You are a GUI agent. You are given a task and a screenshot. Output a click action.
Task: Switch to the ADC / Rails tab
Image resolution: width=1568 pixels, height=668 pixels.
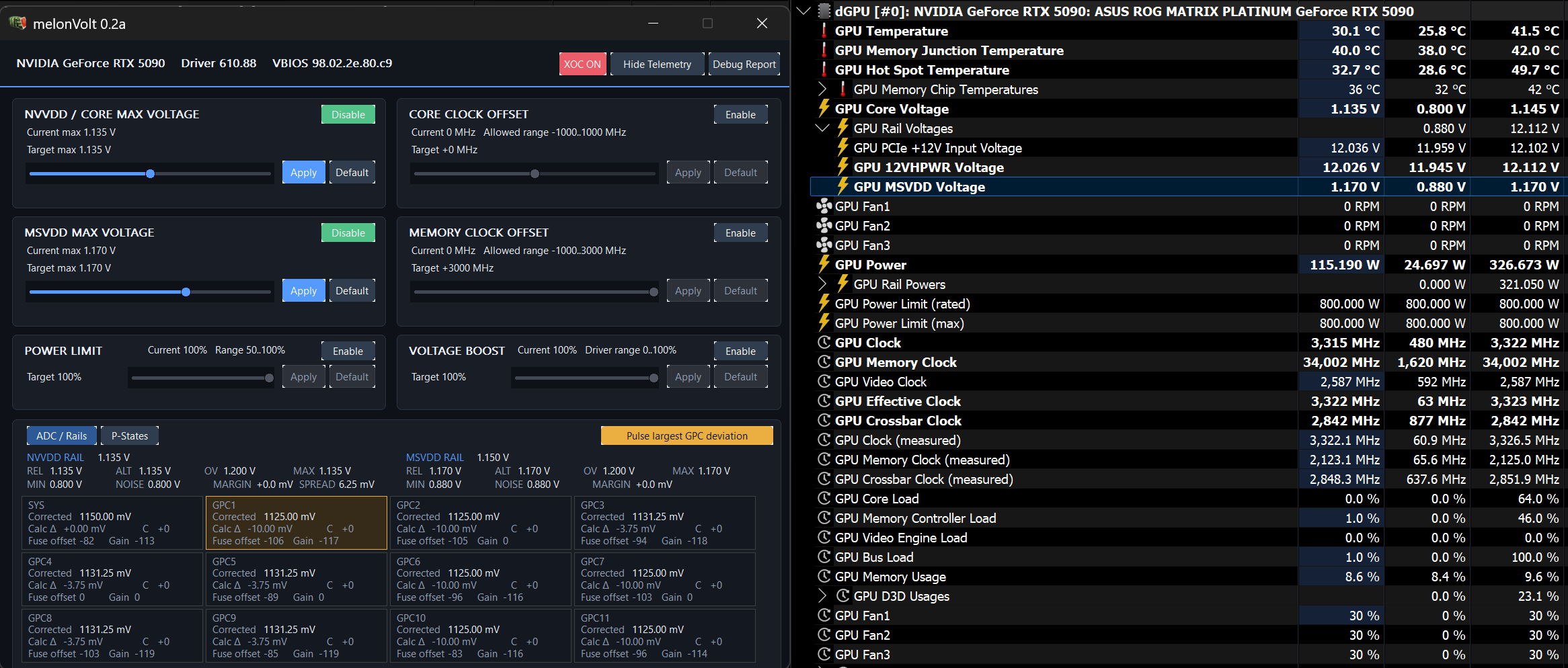[62, 436]
